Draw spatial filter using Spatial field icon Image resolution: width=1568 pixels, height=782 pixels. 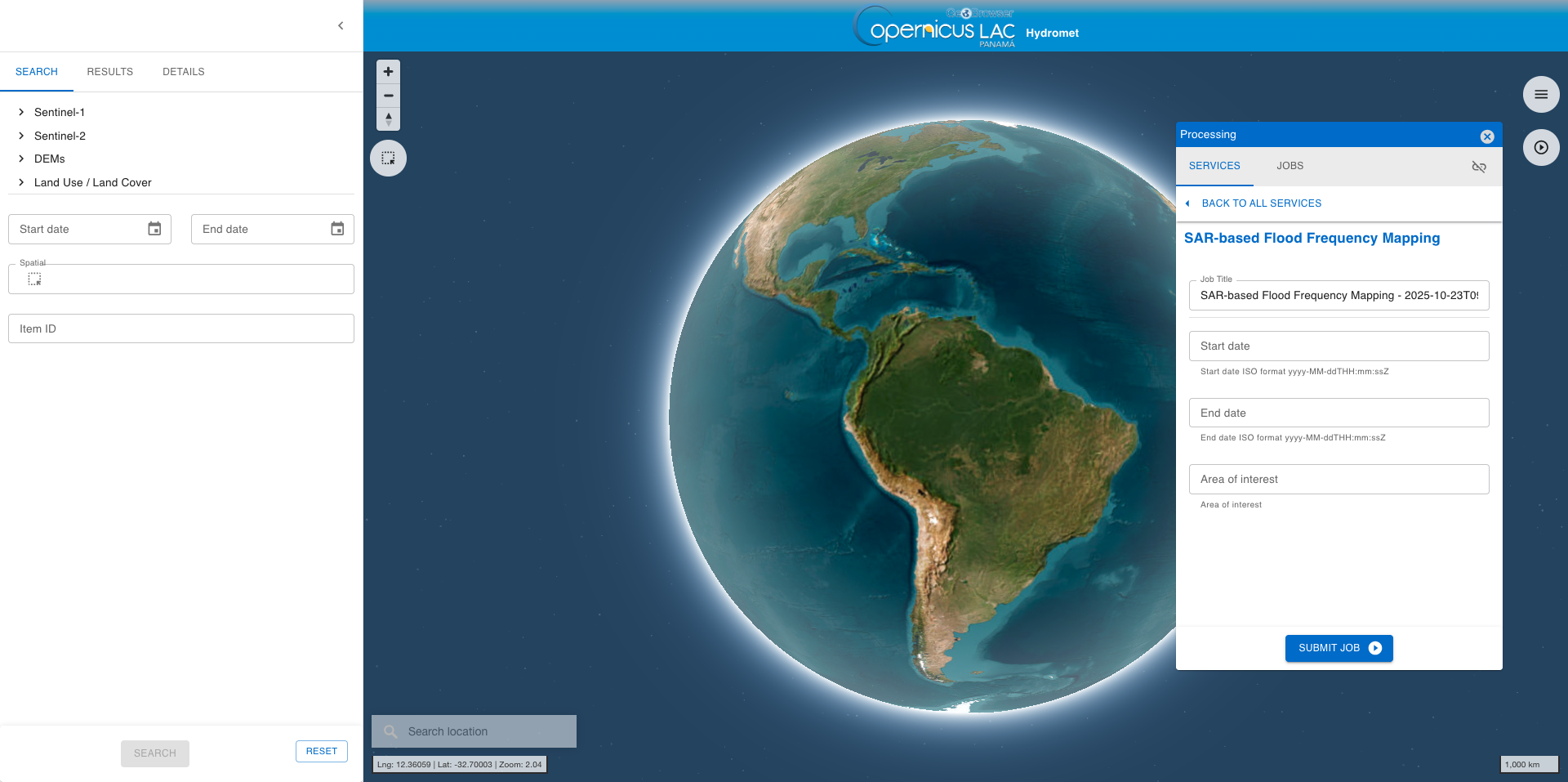(x=34, y=279)
